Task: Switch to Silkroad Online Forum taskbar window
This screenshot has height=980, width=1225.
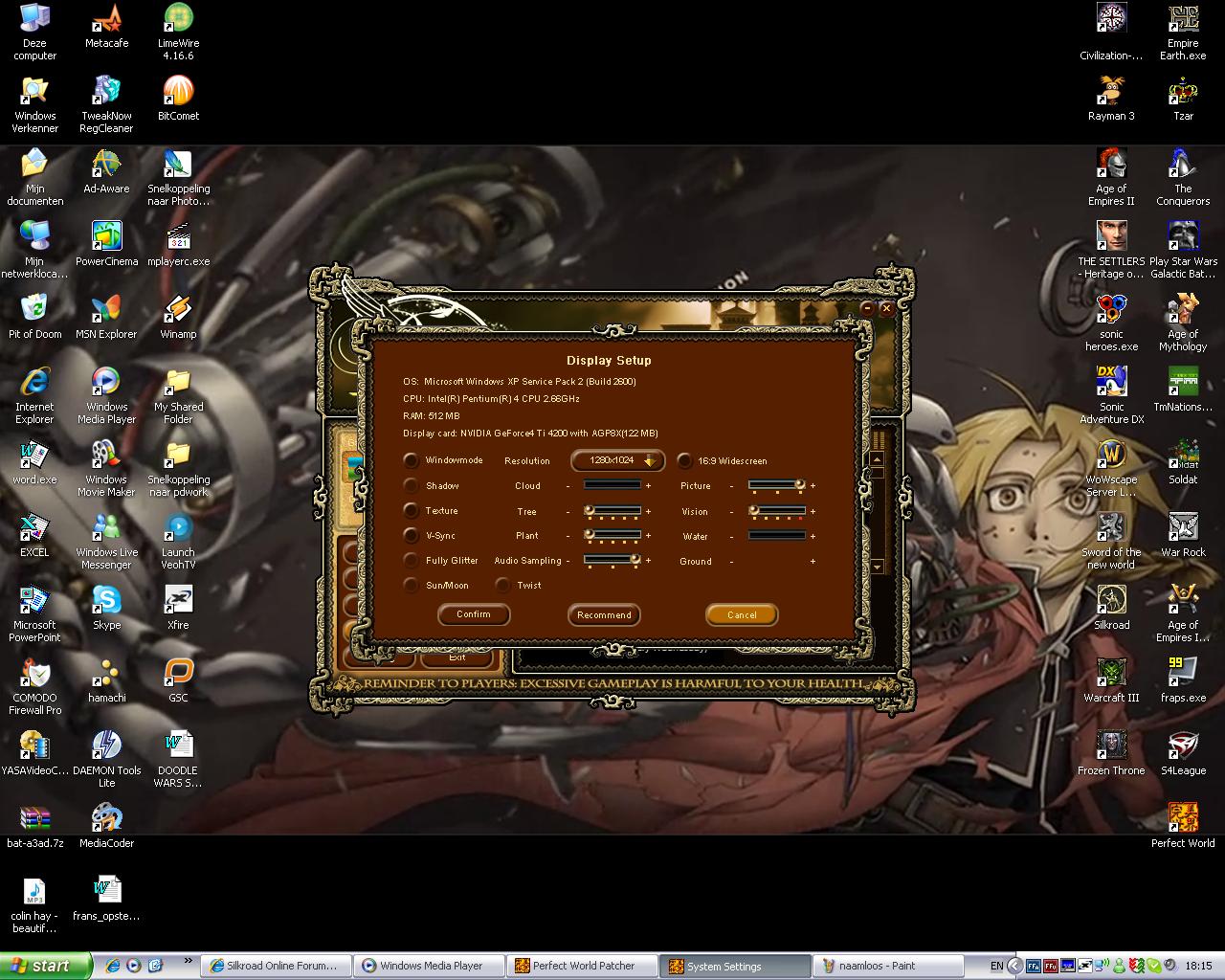Action: tap(276, 966)
